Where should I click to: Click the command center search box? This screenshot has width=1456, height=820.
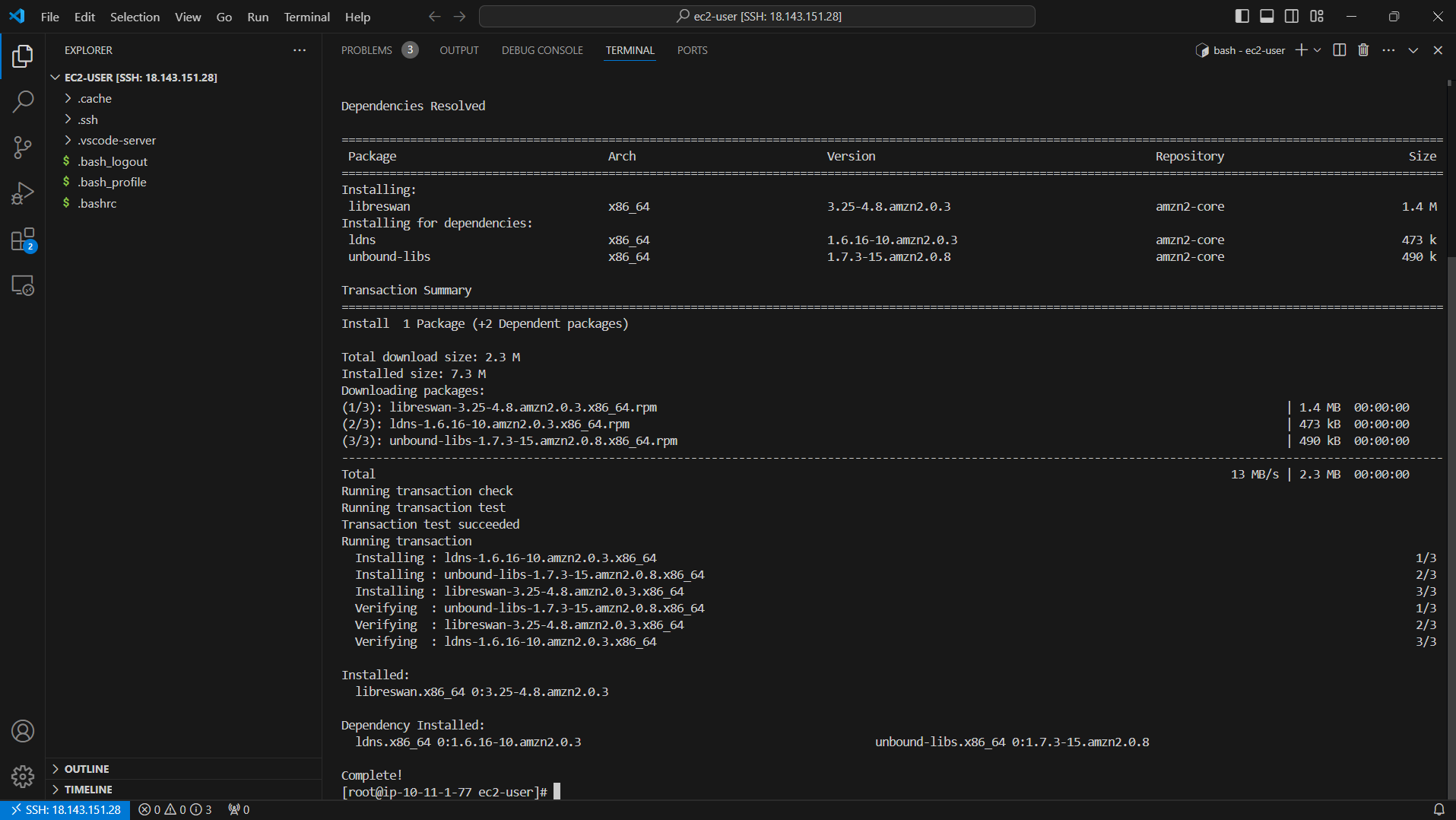[x=757, y=16]
